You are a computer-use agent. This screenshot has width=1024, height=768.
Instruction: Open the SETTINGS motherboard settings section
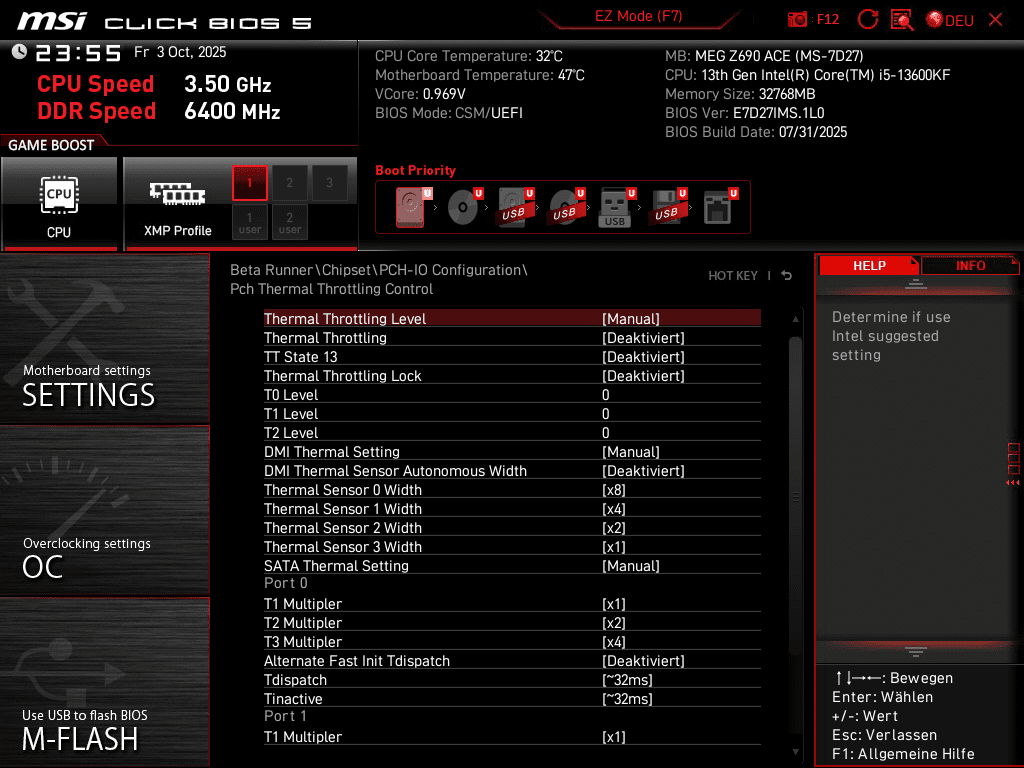coord(104,338)
